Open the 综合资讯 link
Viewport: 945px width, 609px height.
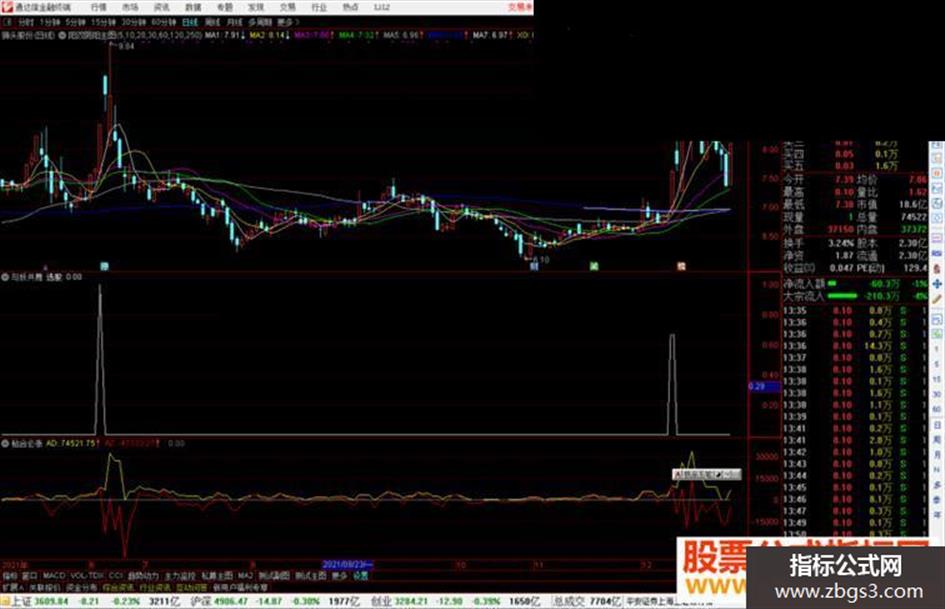pyautogui.click(x=118, y=587)
